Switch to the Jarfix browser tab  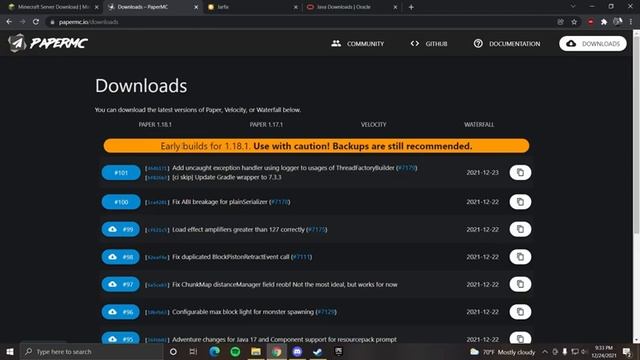(251, 7)
